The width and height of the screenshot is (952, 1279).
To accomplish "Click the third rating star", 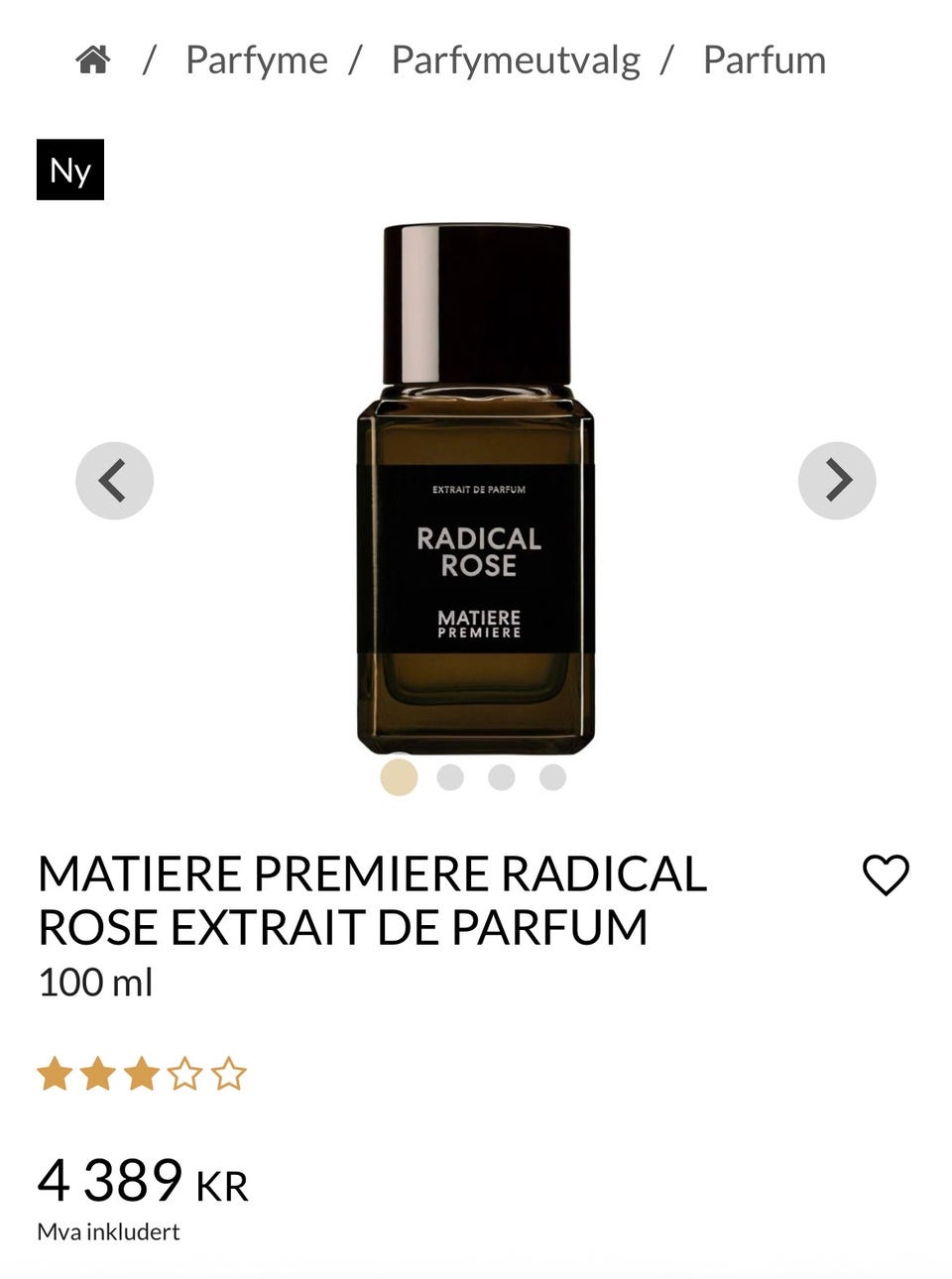I will coord(142,1074).
